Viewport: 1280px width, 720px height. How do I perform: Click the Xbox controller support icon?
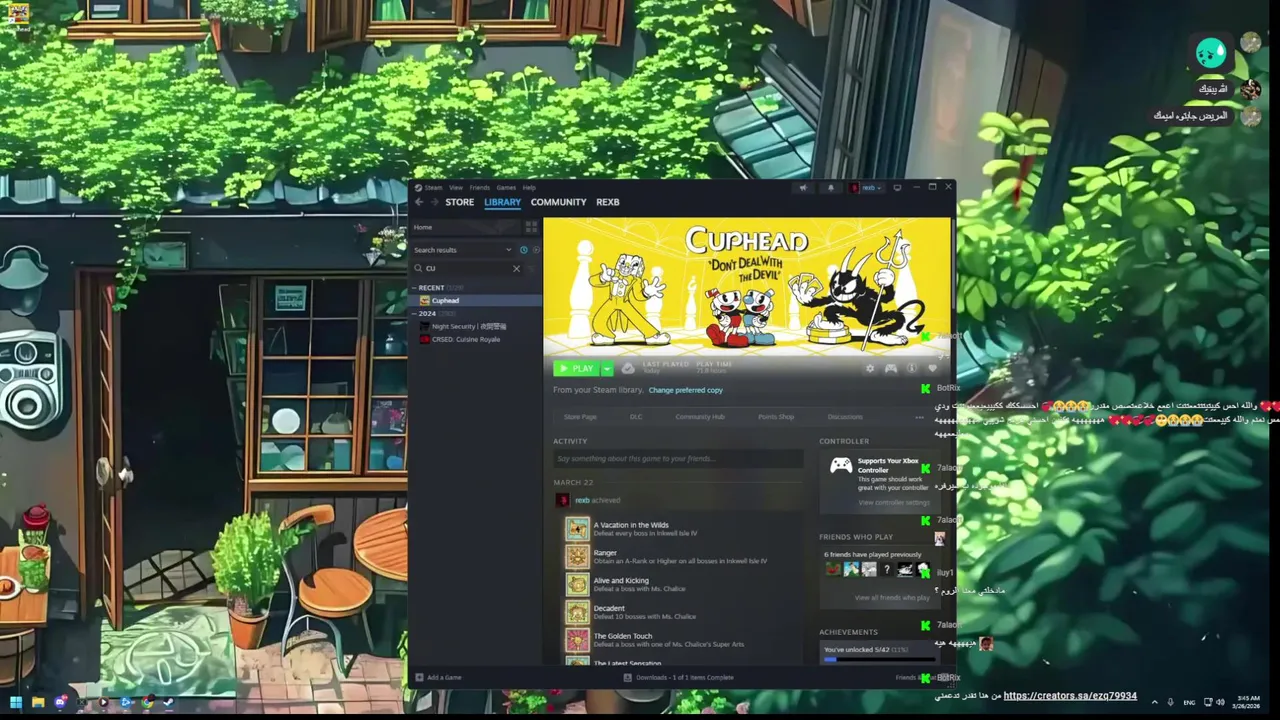(841, 466)
